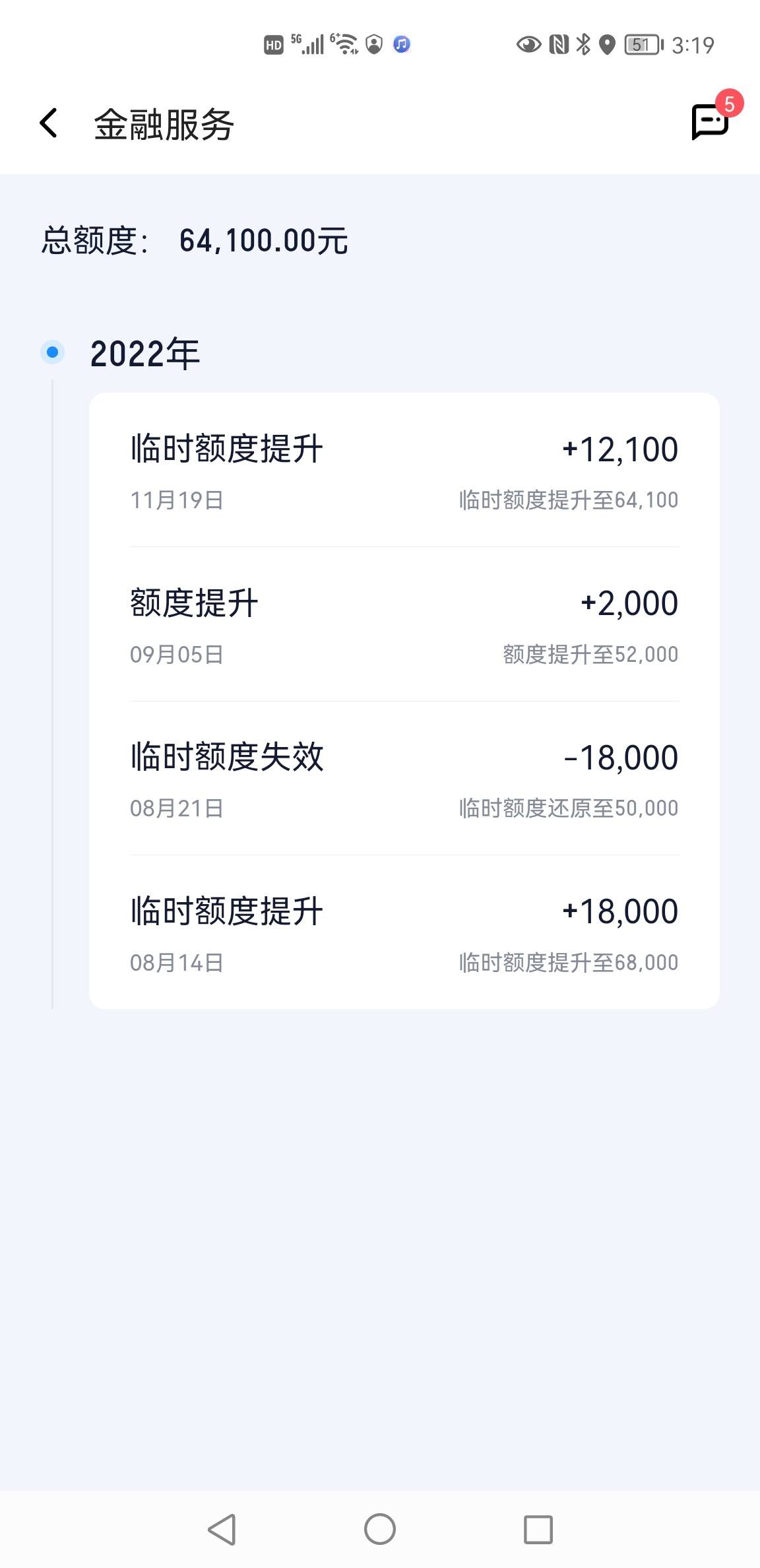
Task: Tap the 2022年 year label
Action: 145,353
